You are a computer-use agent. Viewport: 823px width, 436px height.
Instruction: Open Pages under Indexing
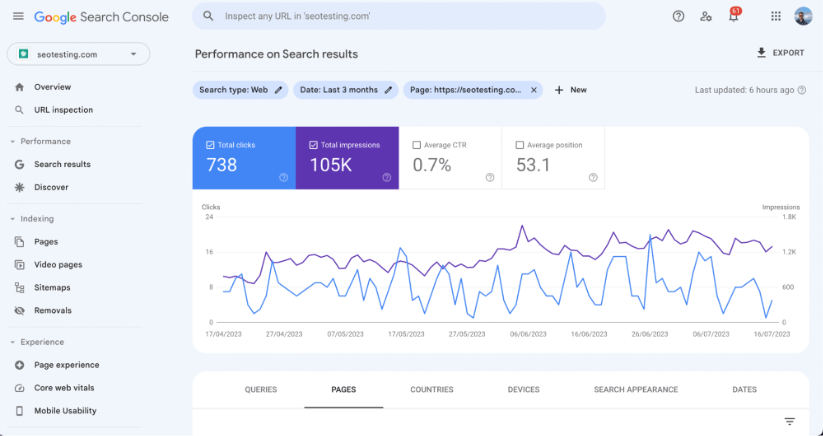(46, 242)
